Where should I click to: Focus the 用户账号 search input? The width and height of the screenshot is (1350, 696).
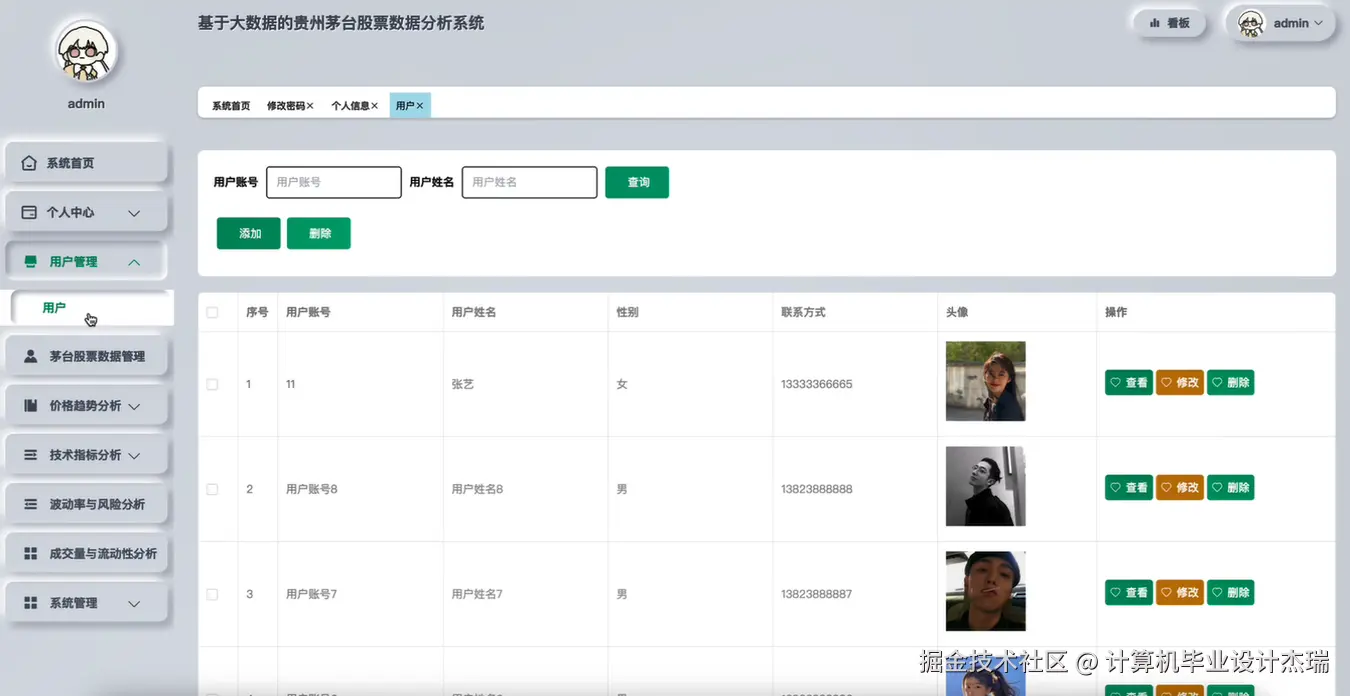click(334, 182)
